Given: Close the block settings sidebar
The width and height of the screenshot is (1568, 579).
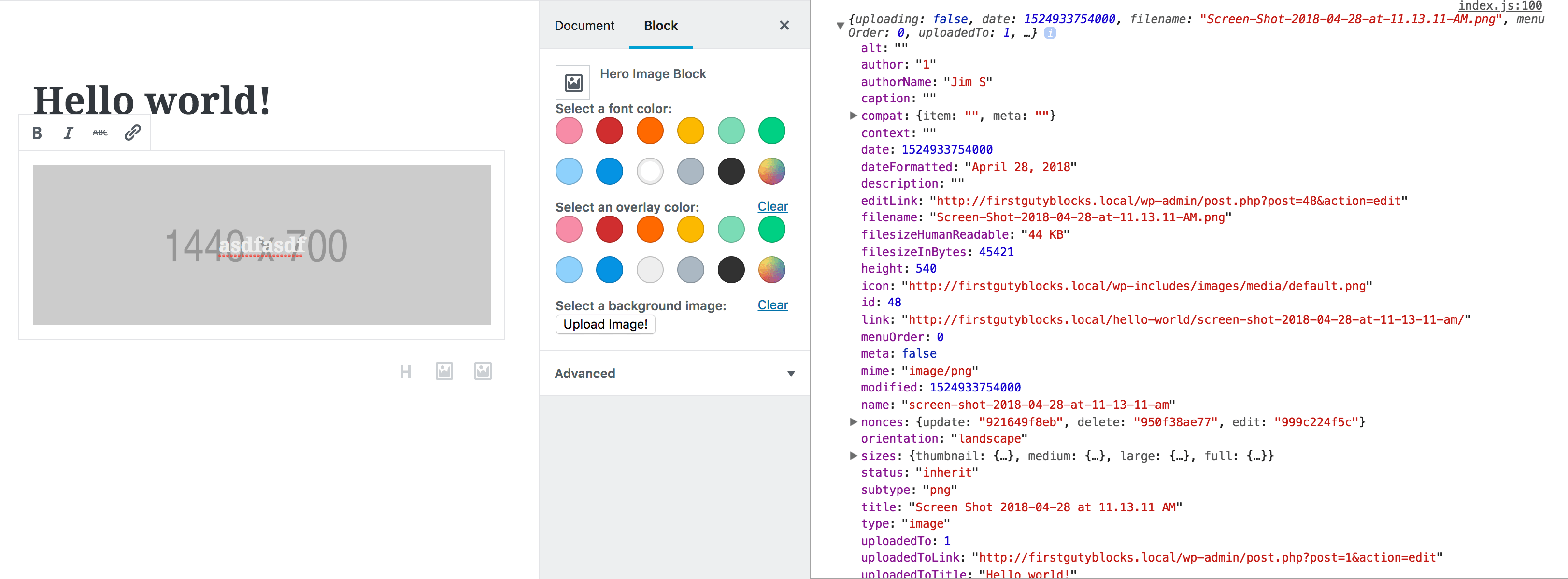Looking at the screenshot, I should click(784, 26).
